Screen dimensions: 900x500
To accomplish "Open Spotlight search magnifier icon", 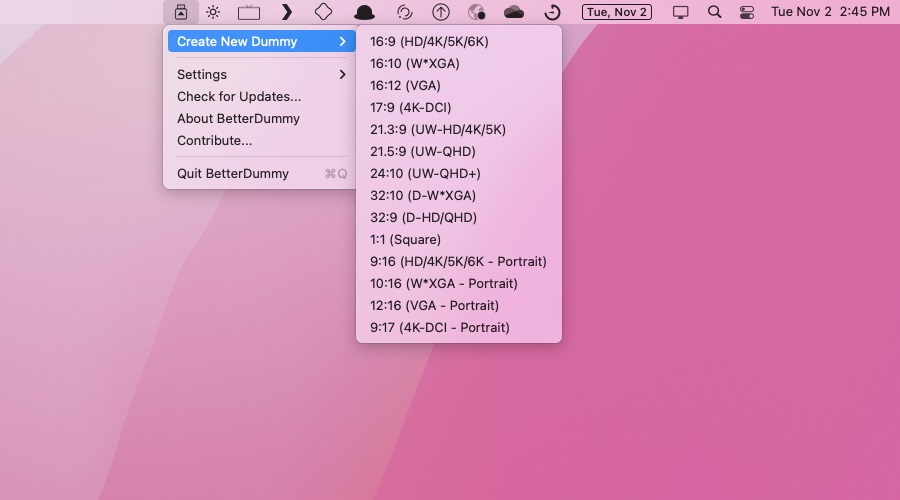I will 714,12.
